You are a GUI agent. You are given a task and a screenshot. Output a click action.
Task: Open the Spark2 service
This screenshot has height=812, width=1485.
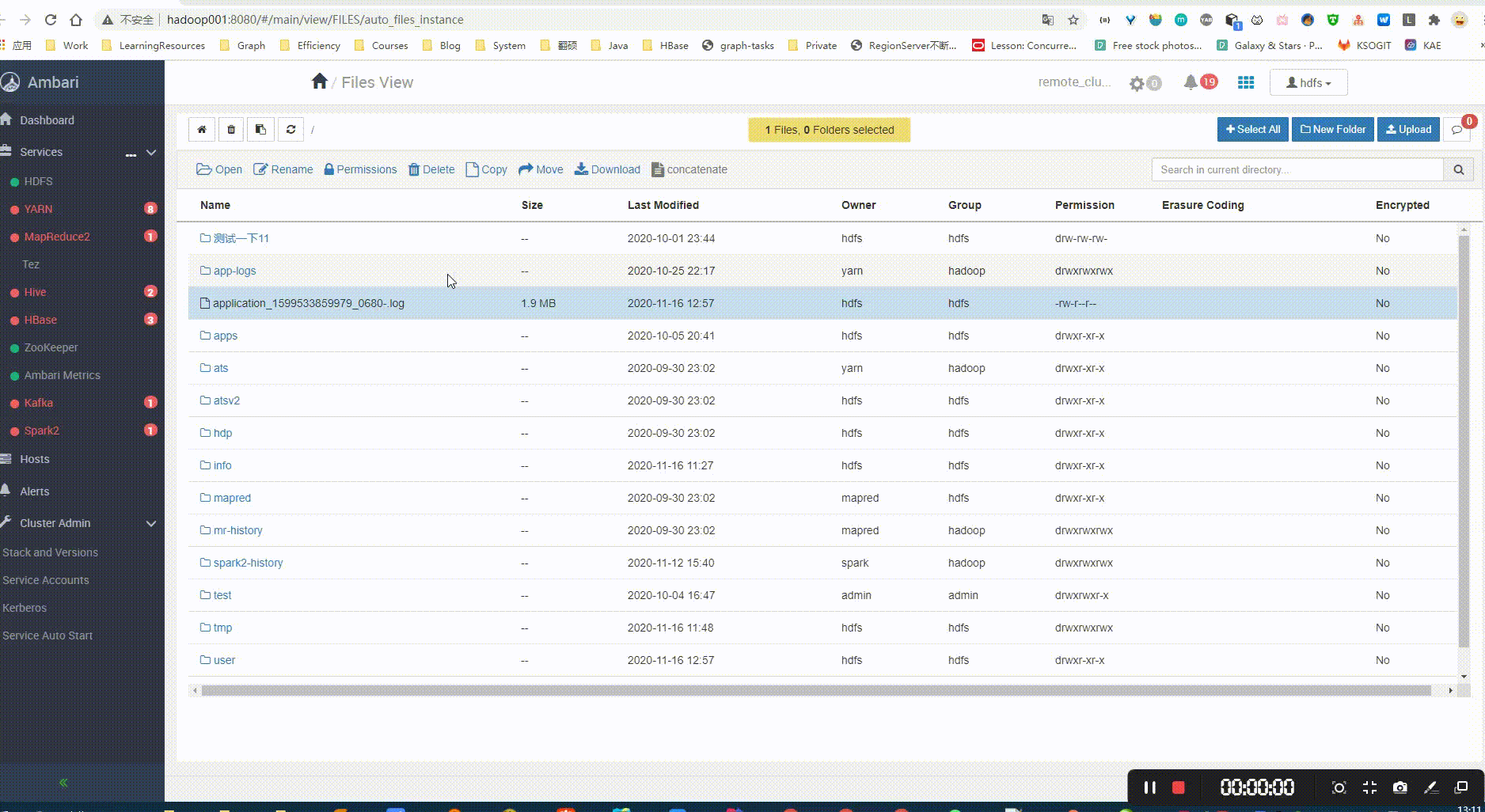pyautogui.click(x=41, y=431)
